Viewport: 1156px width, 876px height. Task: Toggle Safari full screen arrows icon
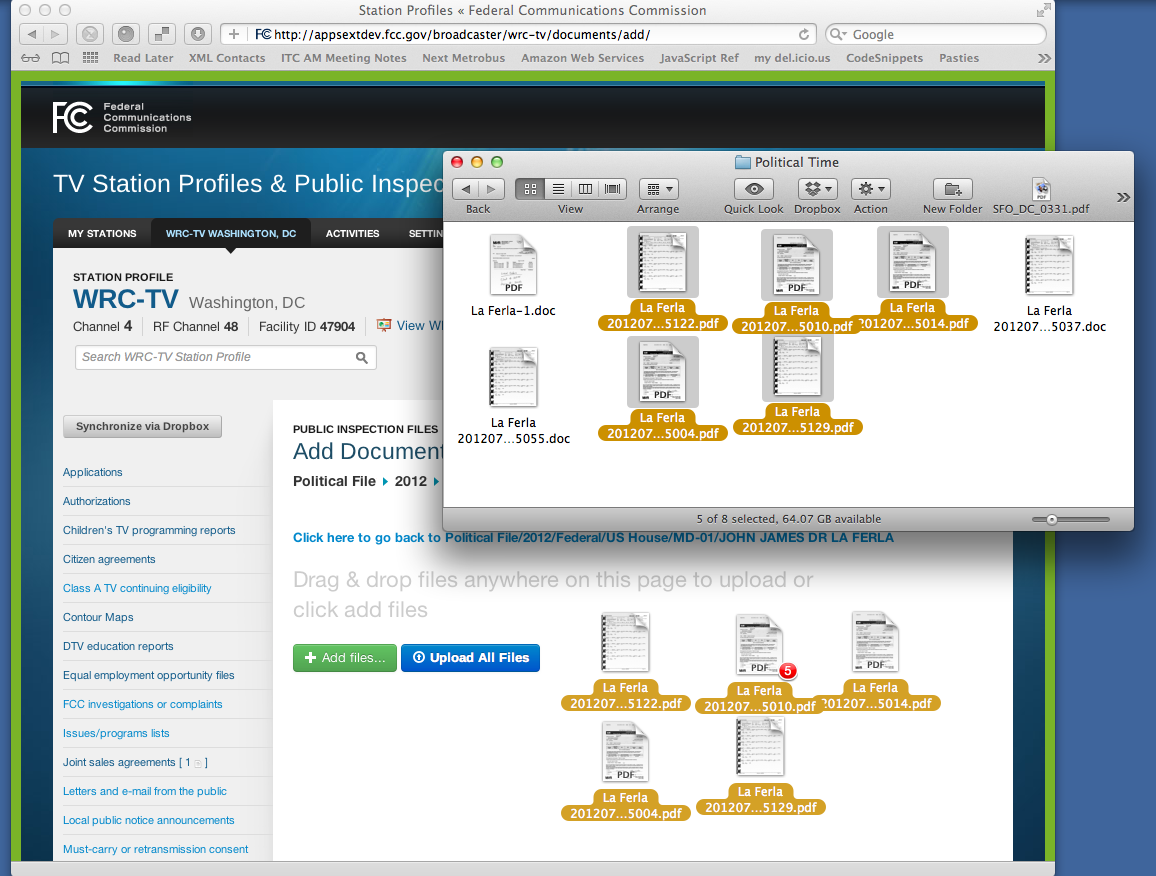[1043, 10]
